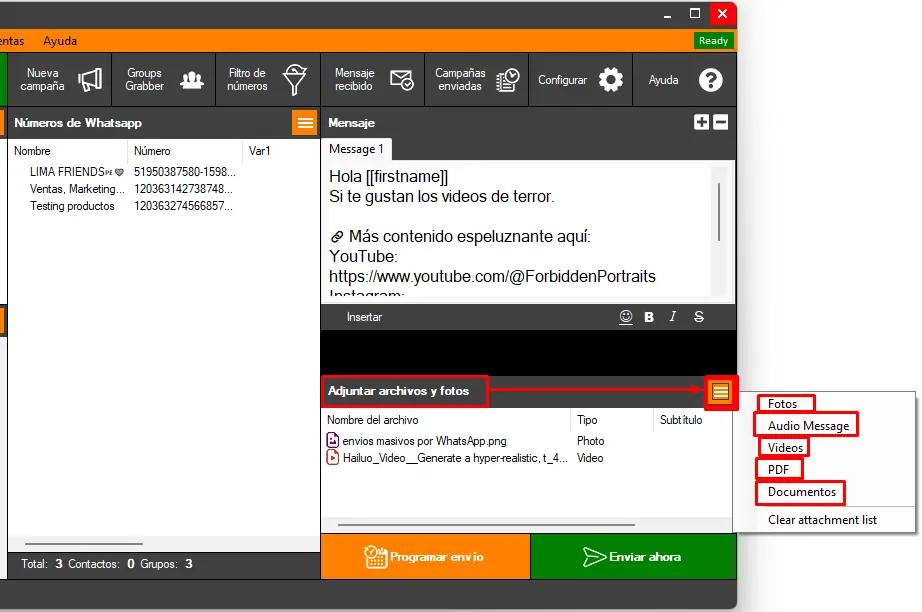Open the attachments orange menu button

click(721, 391)
